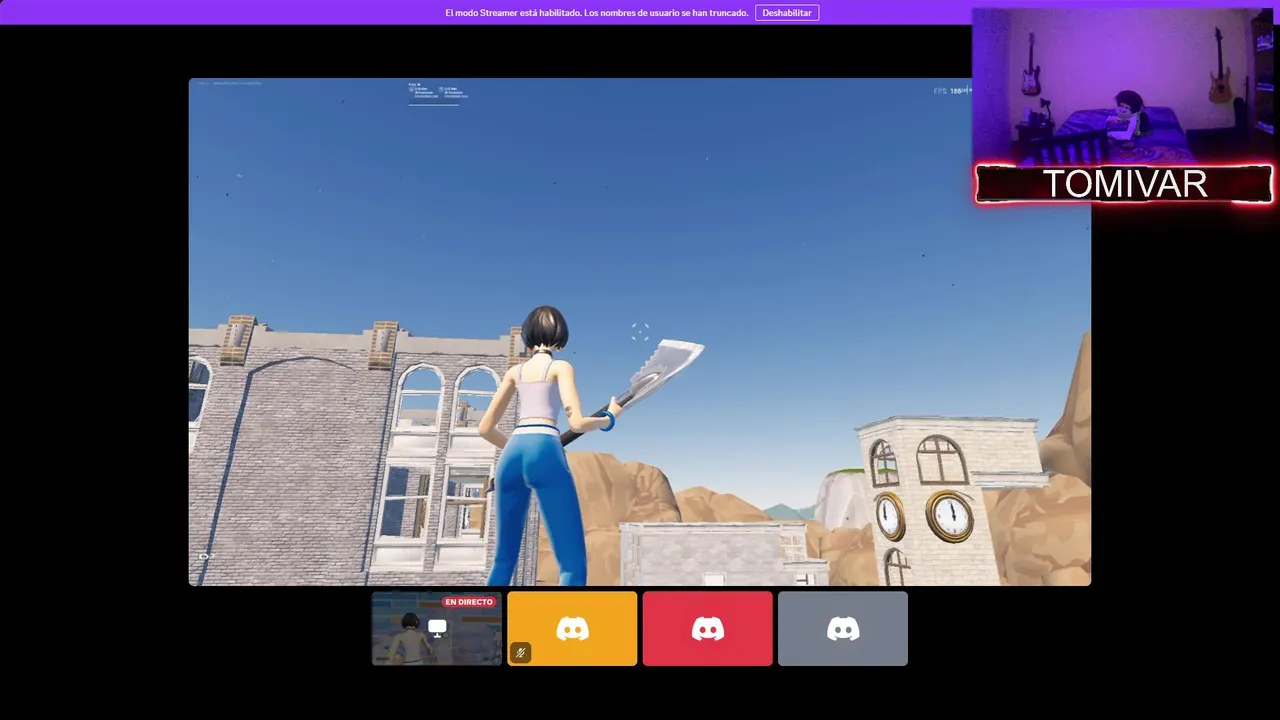
Task: Click the Deshabilitar button in the Streamer mode banner
Action: point(787,13)
